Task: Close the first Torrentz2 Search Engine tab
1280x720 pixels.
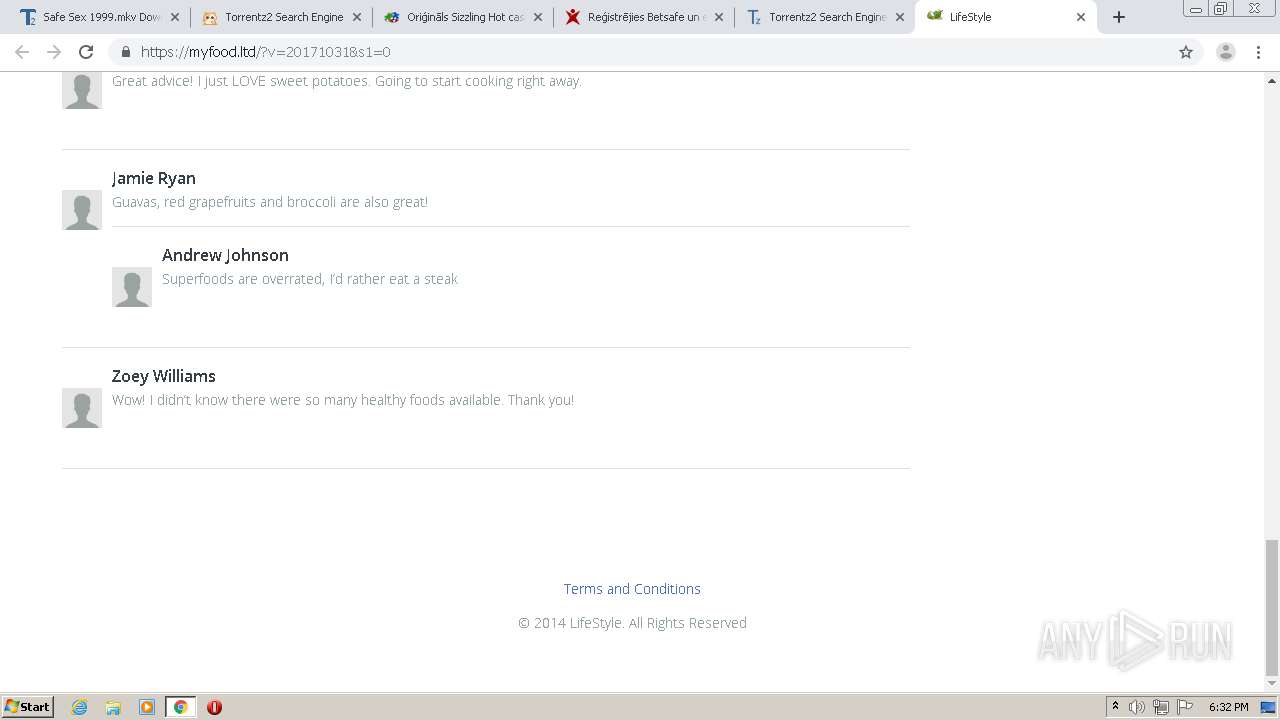Action: tap(357, 17)
